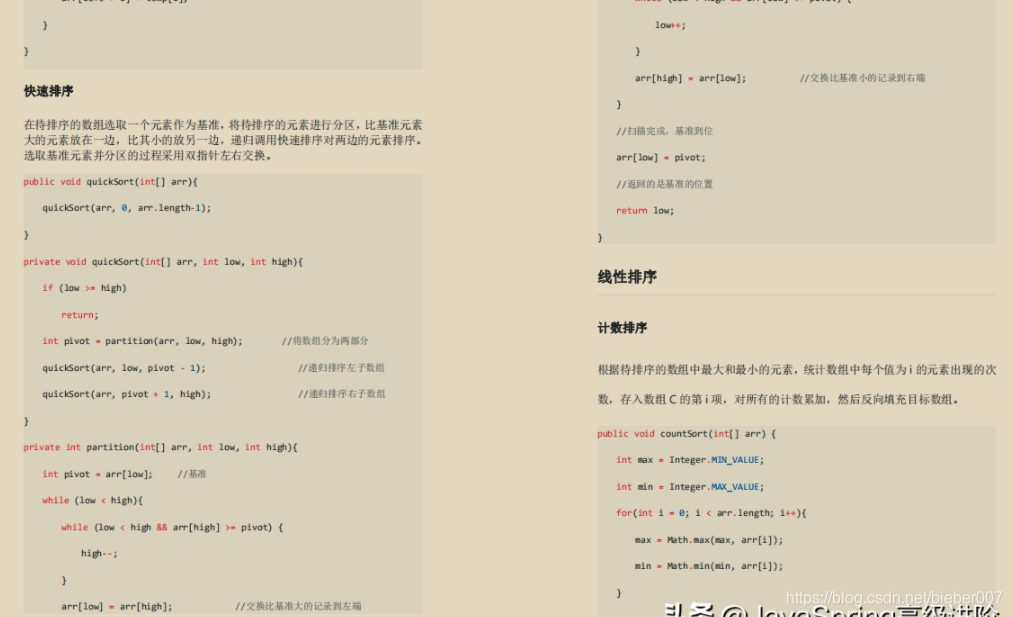
Task: Select int min = Integer.MAX_VALUE;
Action: click(x=690, y=487)
